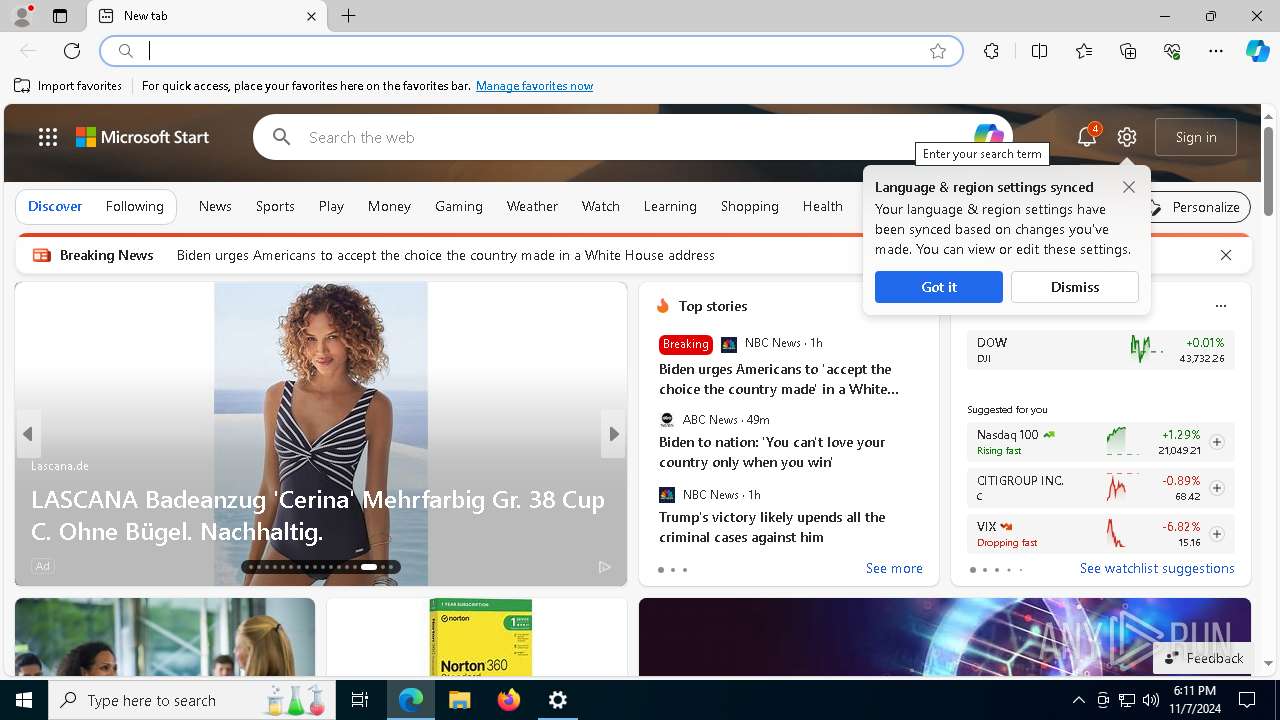Add CITIGROUP INC. to watchlist
The height and width of the screenshot is (720, 1280).
tap(1217, 488)
